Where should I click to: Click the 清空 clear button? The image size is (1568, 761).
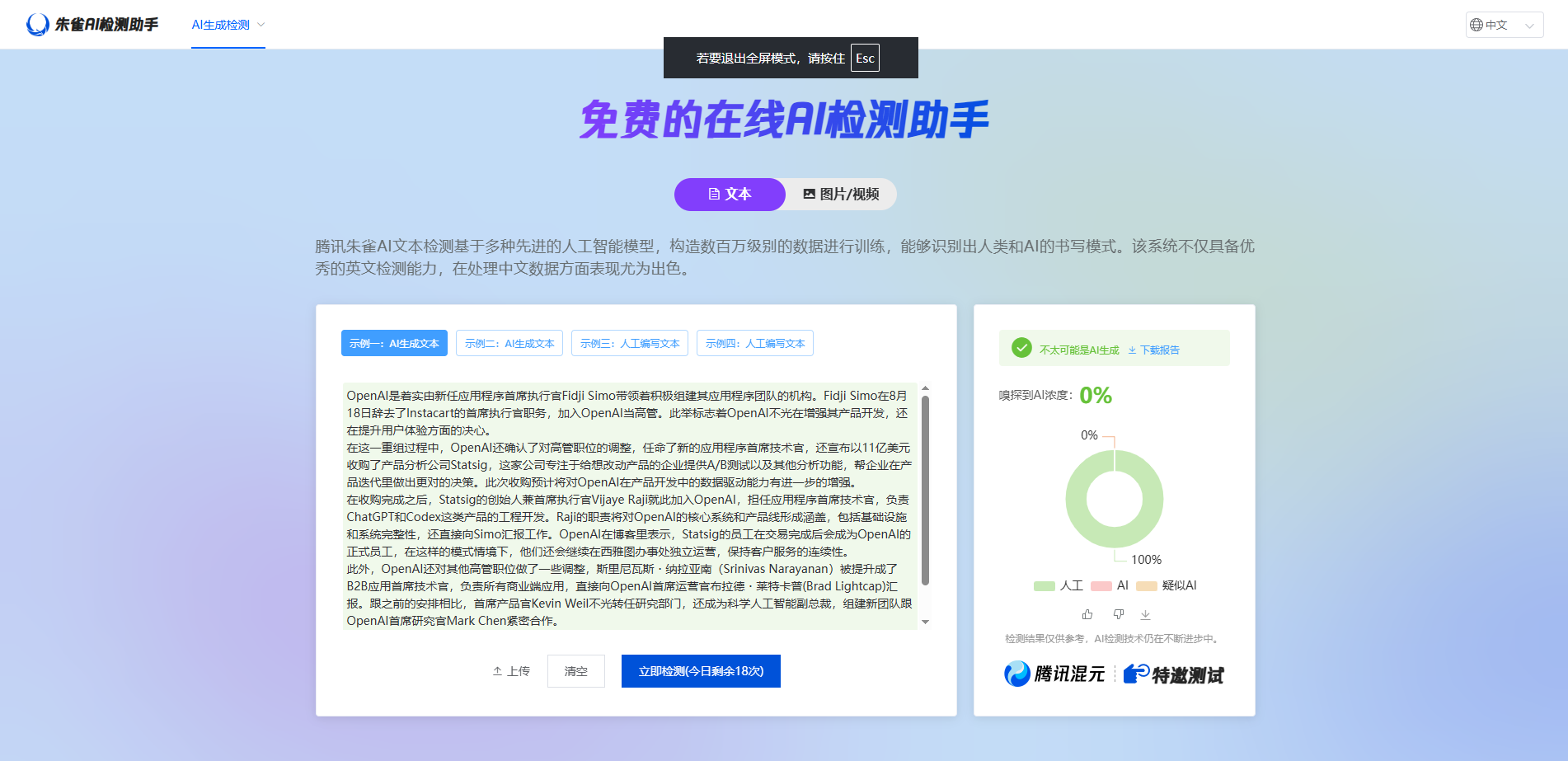[x=576, y=671]
